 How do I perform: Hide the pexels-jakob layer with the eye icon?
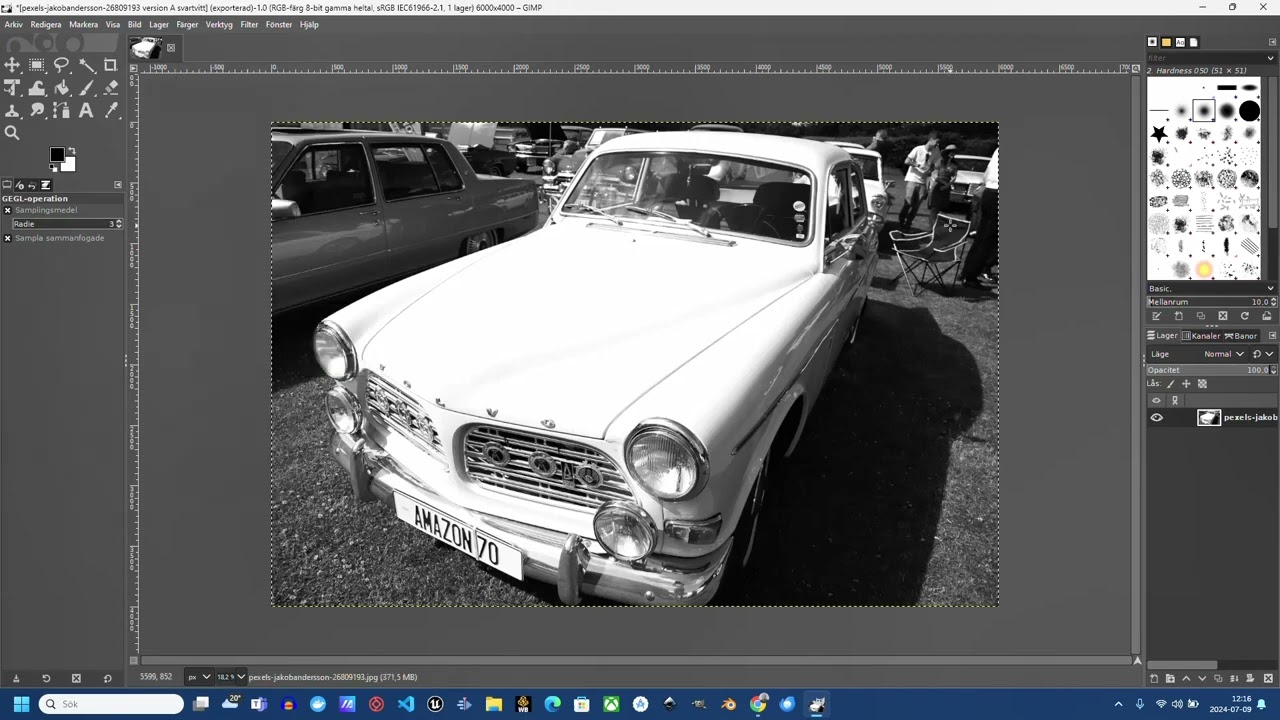point(1157,418)
